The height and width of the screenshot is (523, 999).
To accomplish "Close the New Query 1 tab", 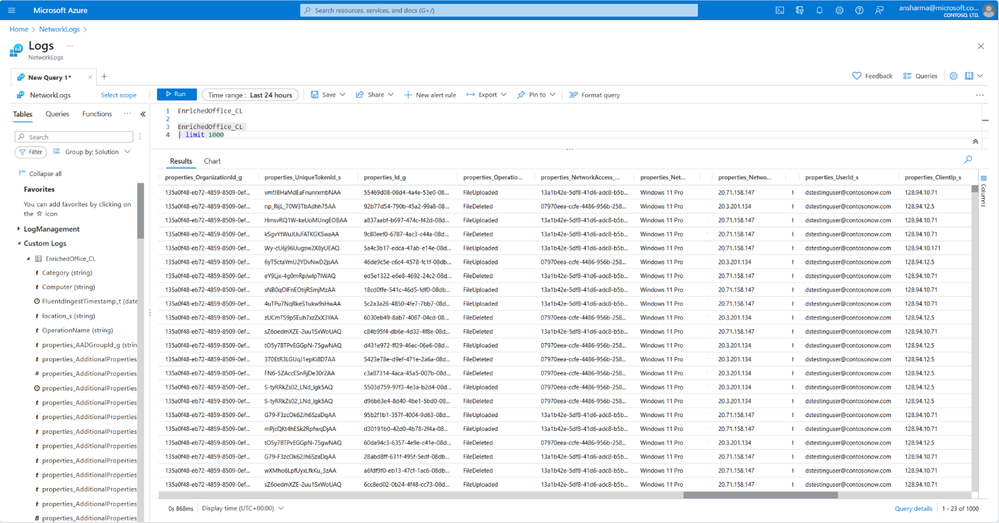I will [x=90, y=77].
